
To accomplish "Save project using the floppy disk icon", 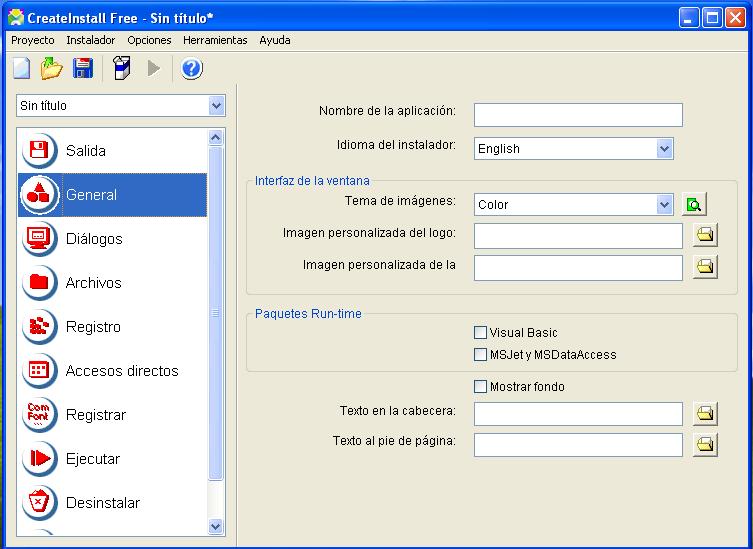I will [83, 68].
